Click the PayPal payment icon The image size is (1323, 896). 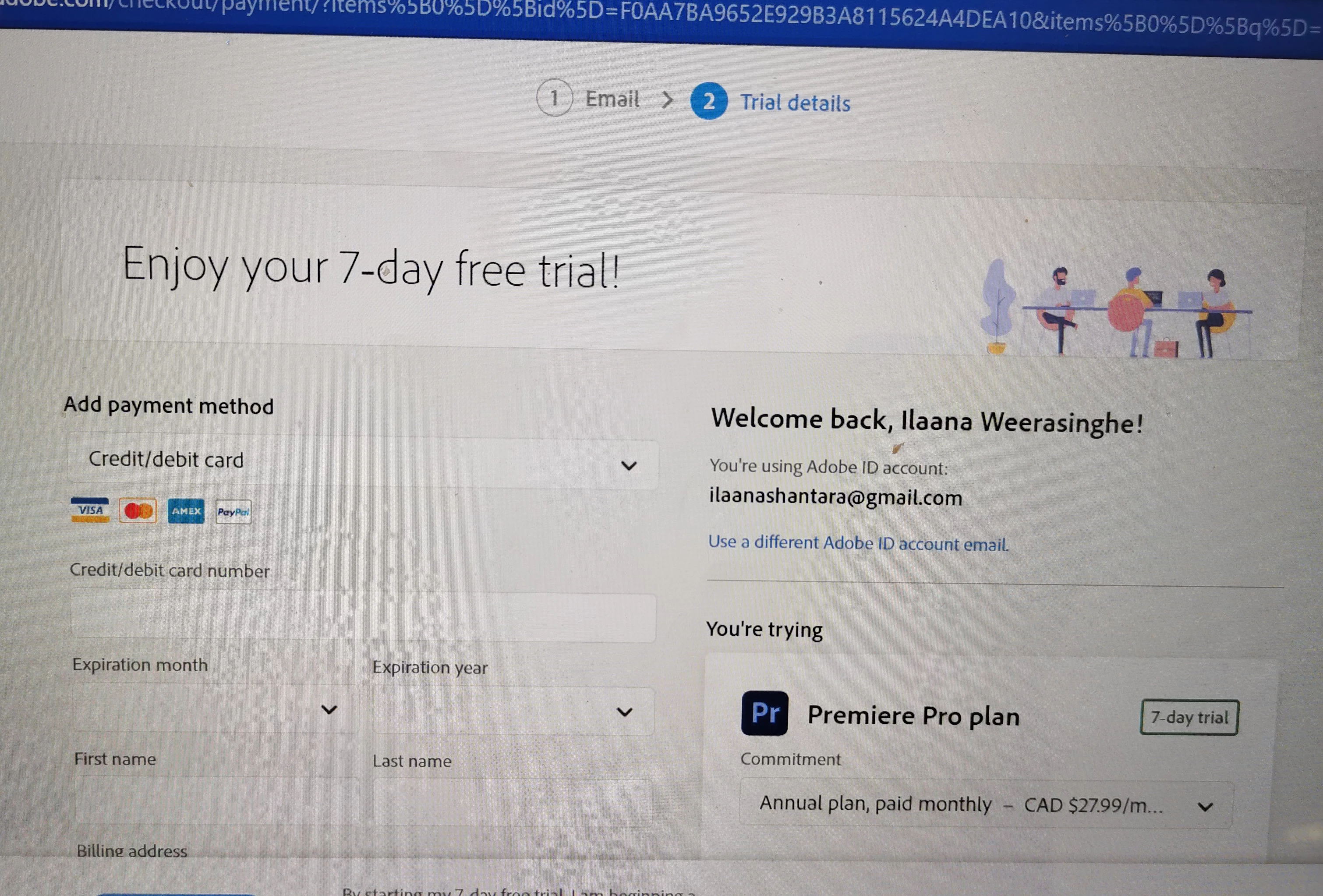point(233,512)
